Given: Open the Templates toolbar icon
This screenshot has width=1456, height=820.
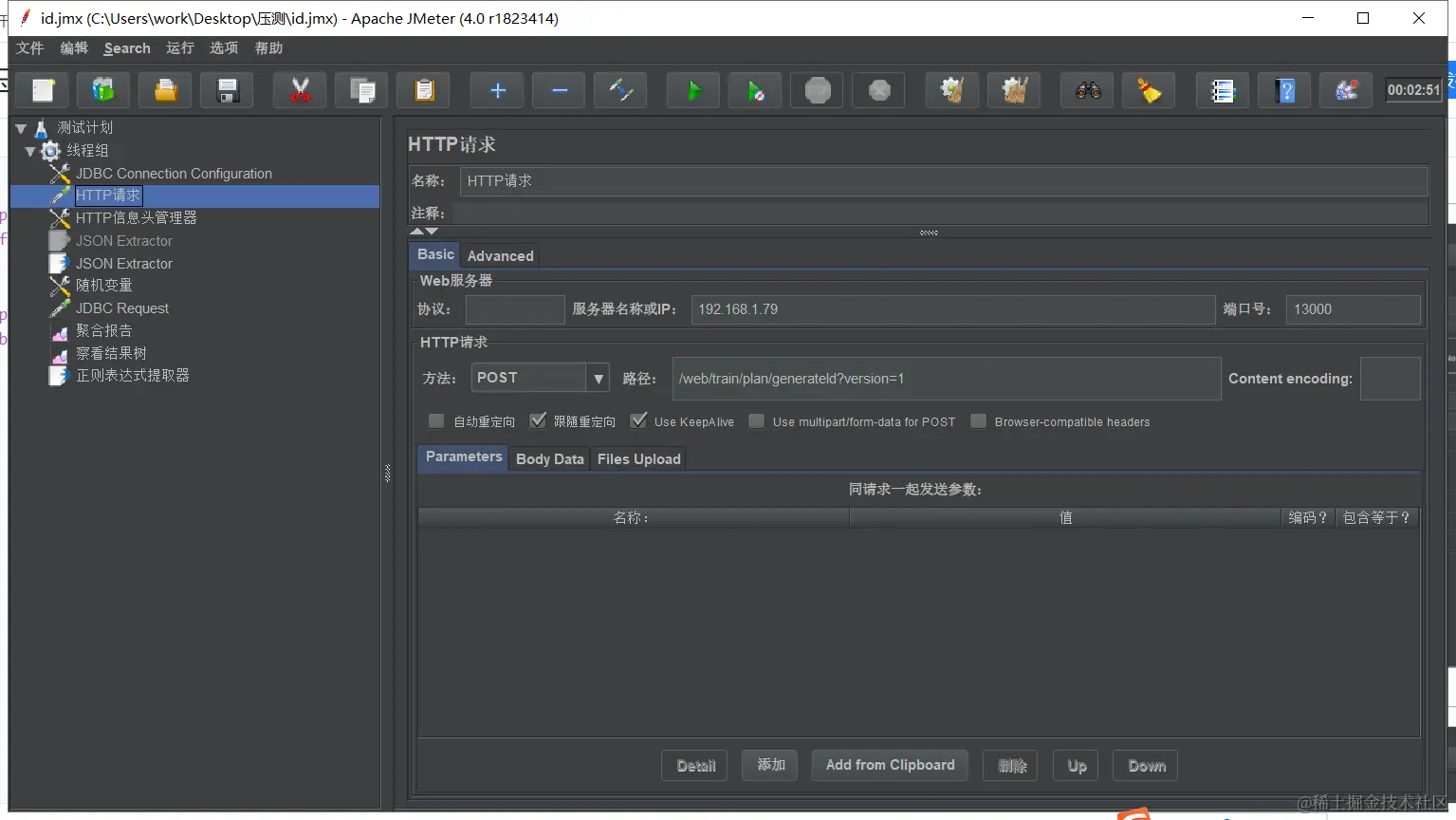Looking at the screenshot, I should pyautogui.click(x=103, y=90).
